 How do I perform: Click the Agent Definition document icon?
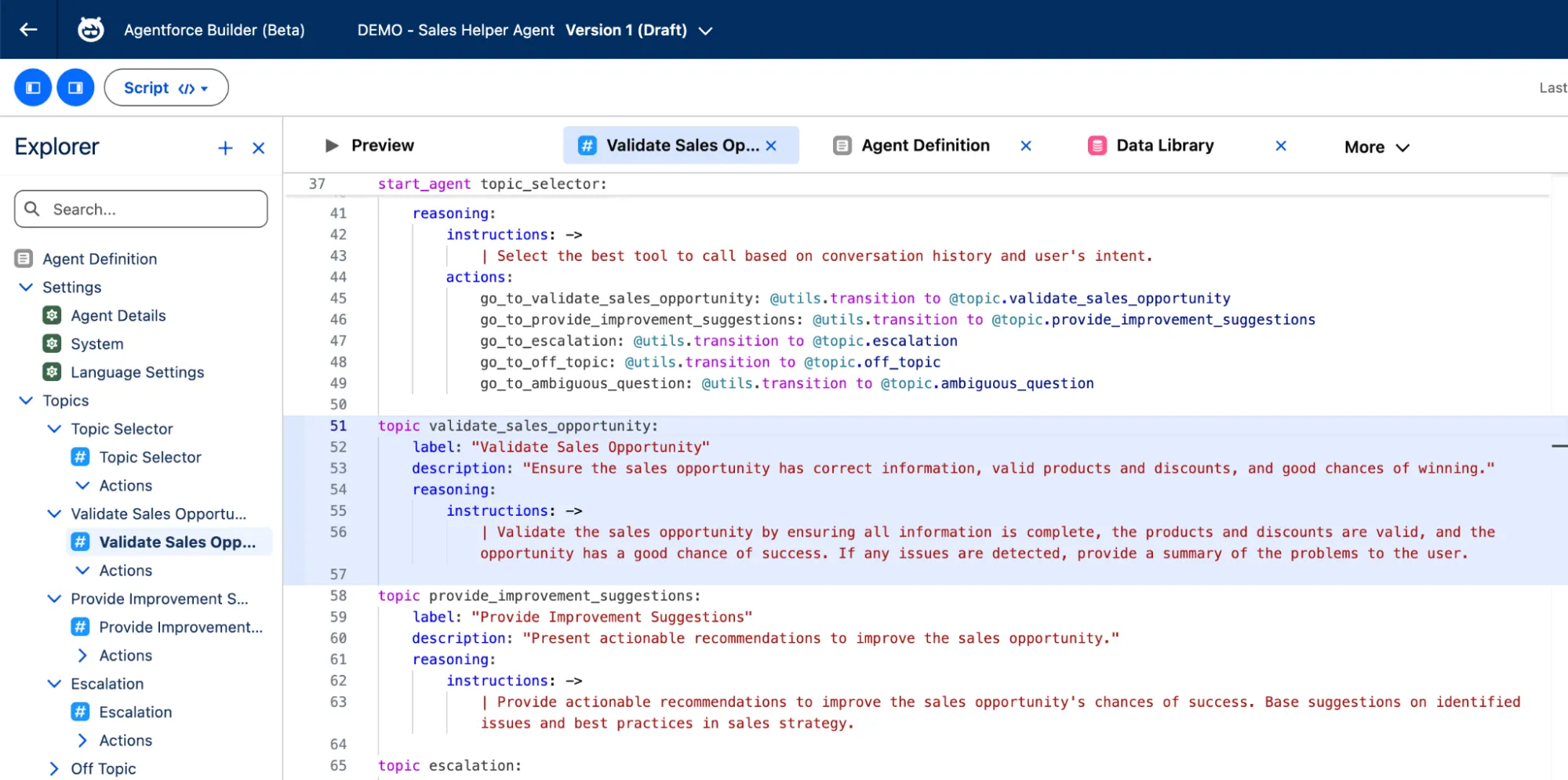click(x=842, y=145)
